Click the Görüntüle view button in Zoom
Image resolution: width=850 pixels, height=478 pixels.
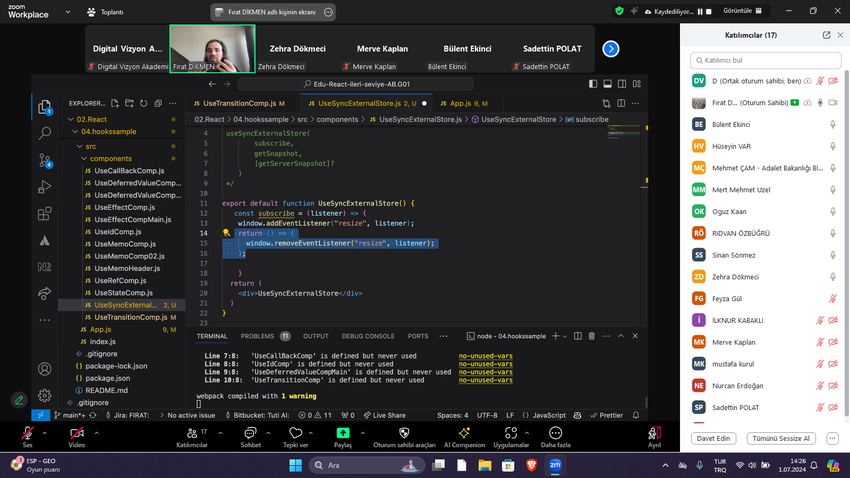coord(742,11)
